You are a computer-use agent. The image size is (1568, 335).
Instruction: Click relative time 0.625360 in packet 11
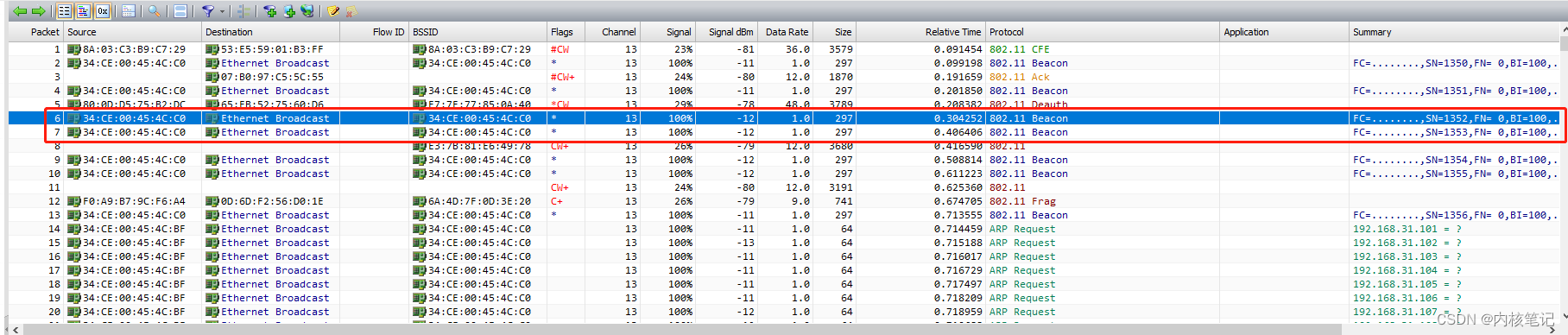click(x=958, y=187)
